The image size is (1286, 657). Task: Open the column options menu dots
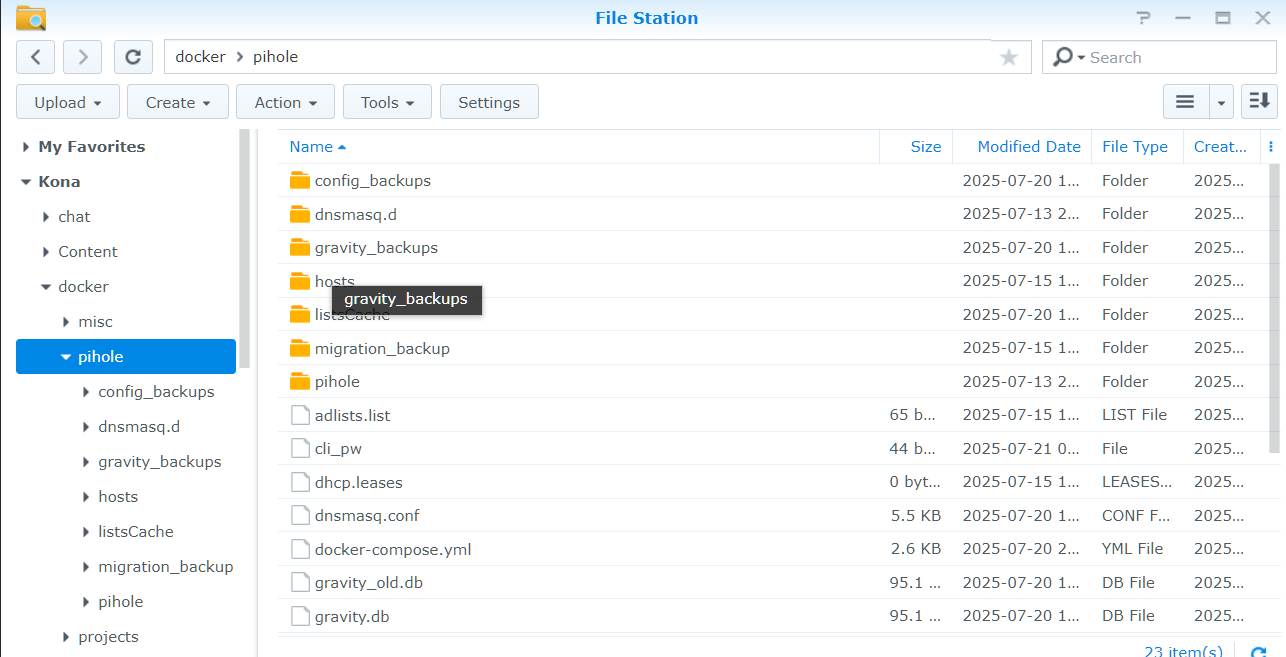pos(1270,147)
